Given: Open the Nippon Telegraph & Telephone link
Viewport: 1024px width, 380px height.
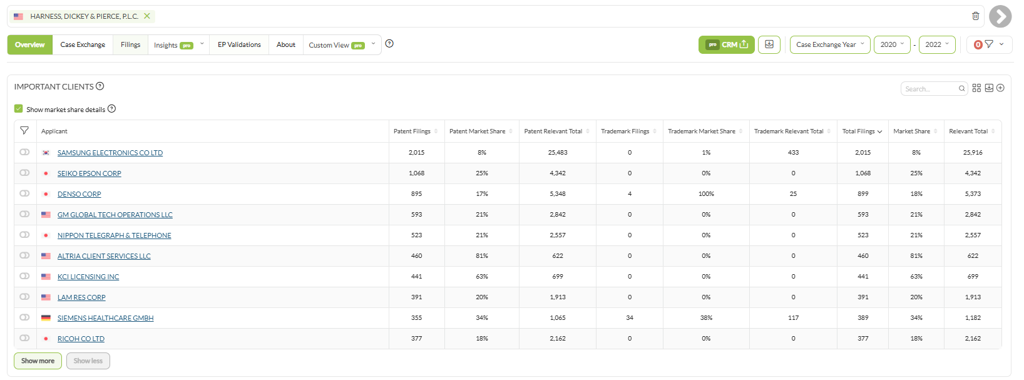Looking at the screenshot, I should coord(114,235).
